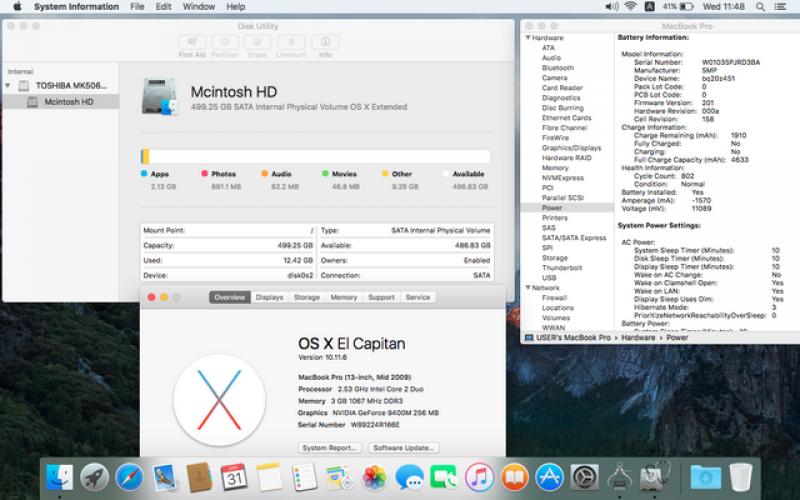Select Mcintosh HD volume in Disk Utility sidebar

(61, 102)
